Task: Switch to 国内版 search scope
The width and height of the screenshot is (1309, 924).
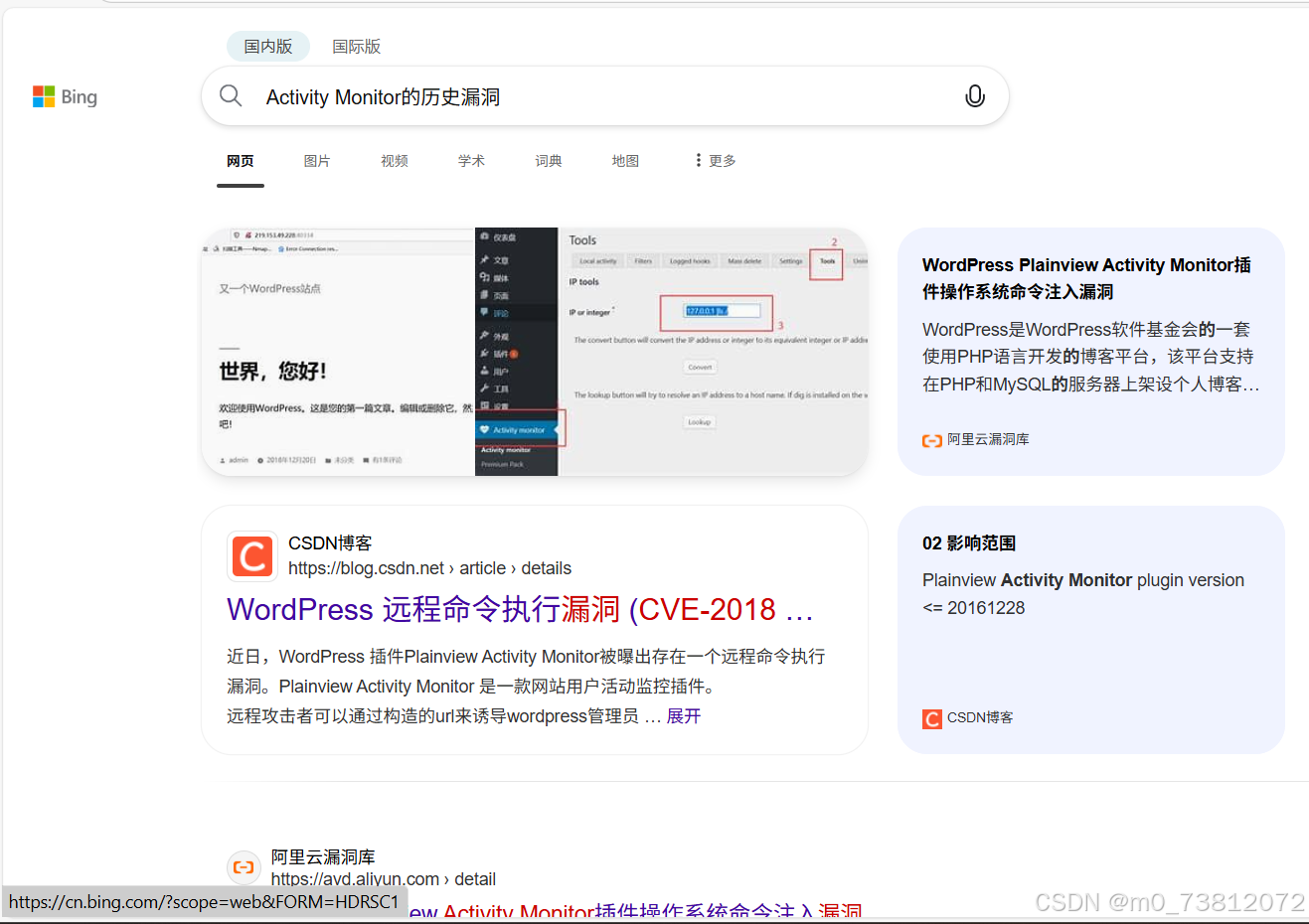Action: [x=268, y=47]
